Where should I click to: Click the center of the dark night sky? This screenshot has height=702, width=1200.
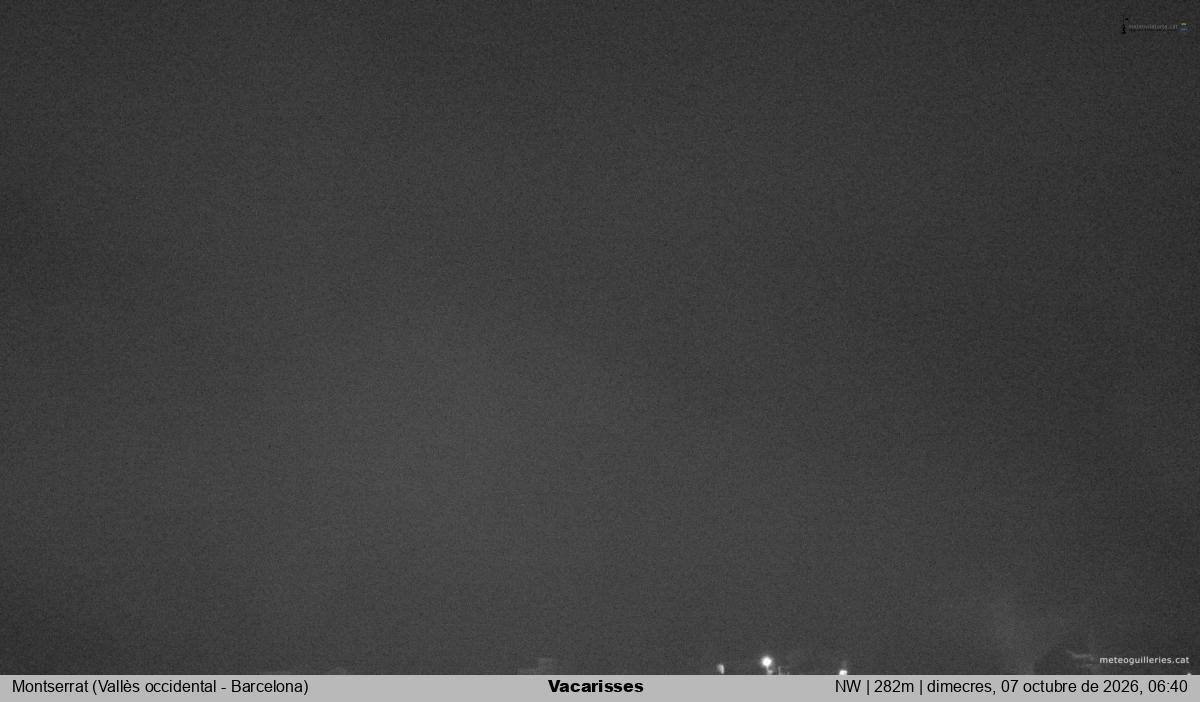pos(600,337)
